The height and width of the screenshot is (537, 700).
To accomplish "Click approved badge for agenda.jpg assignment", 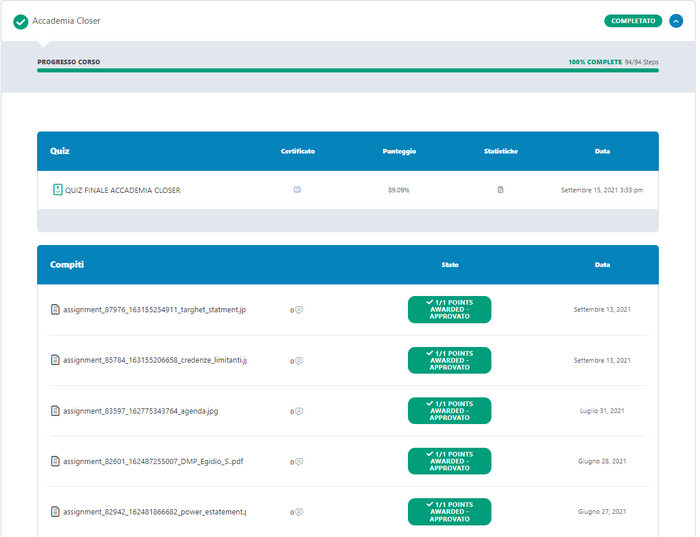I will click(449, 411).
